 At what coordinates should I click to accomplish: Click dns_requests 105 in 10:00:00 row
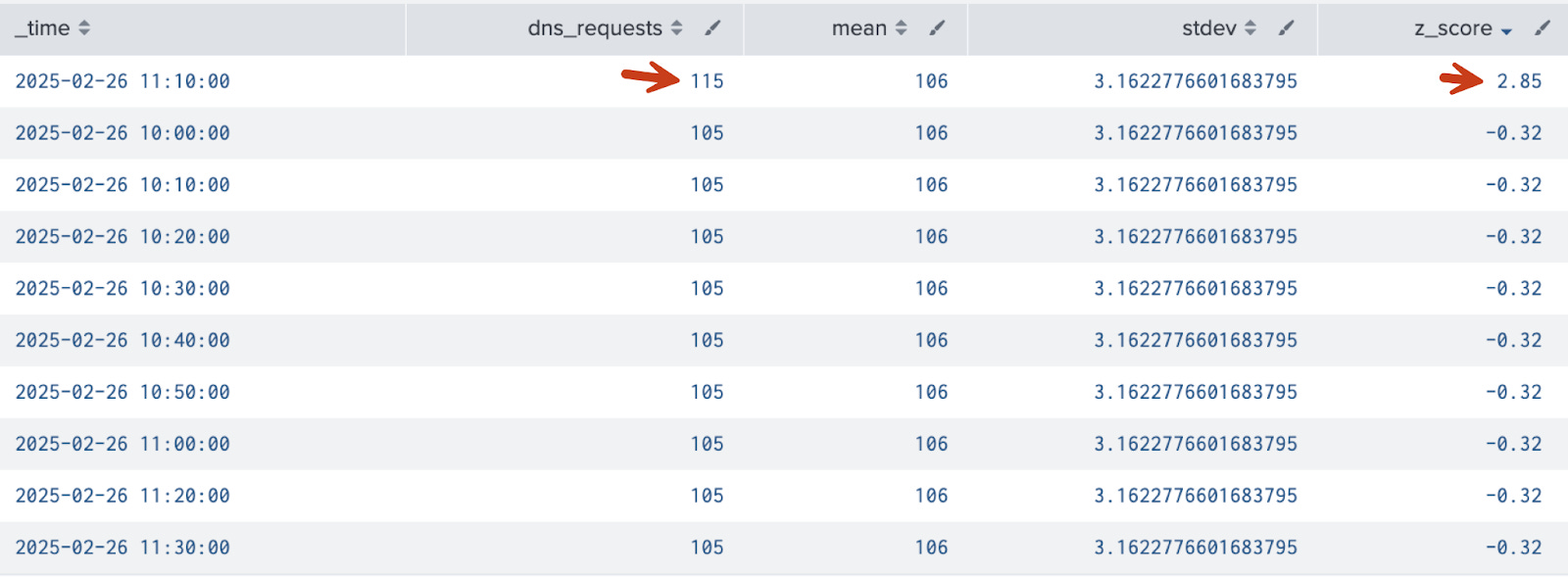coord(707,133)
